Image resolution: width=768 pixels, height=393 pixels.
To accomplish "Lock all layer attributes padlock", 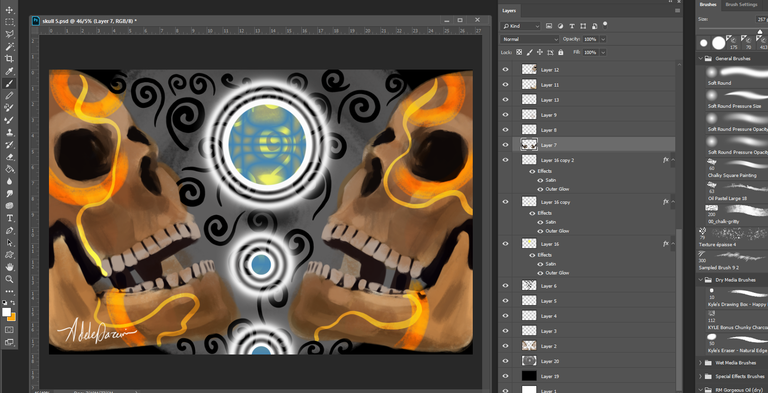I will tap(561, 52).
